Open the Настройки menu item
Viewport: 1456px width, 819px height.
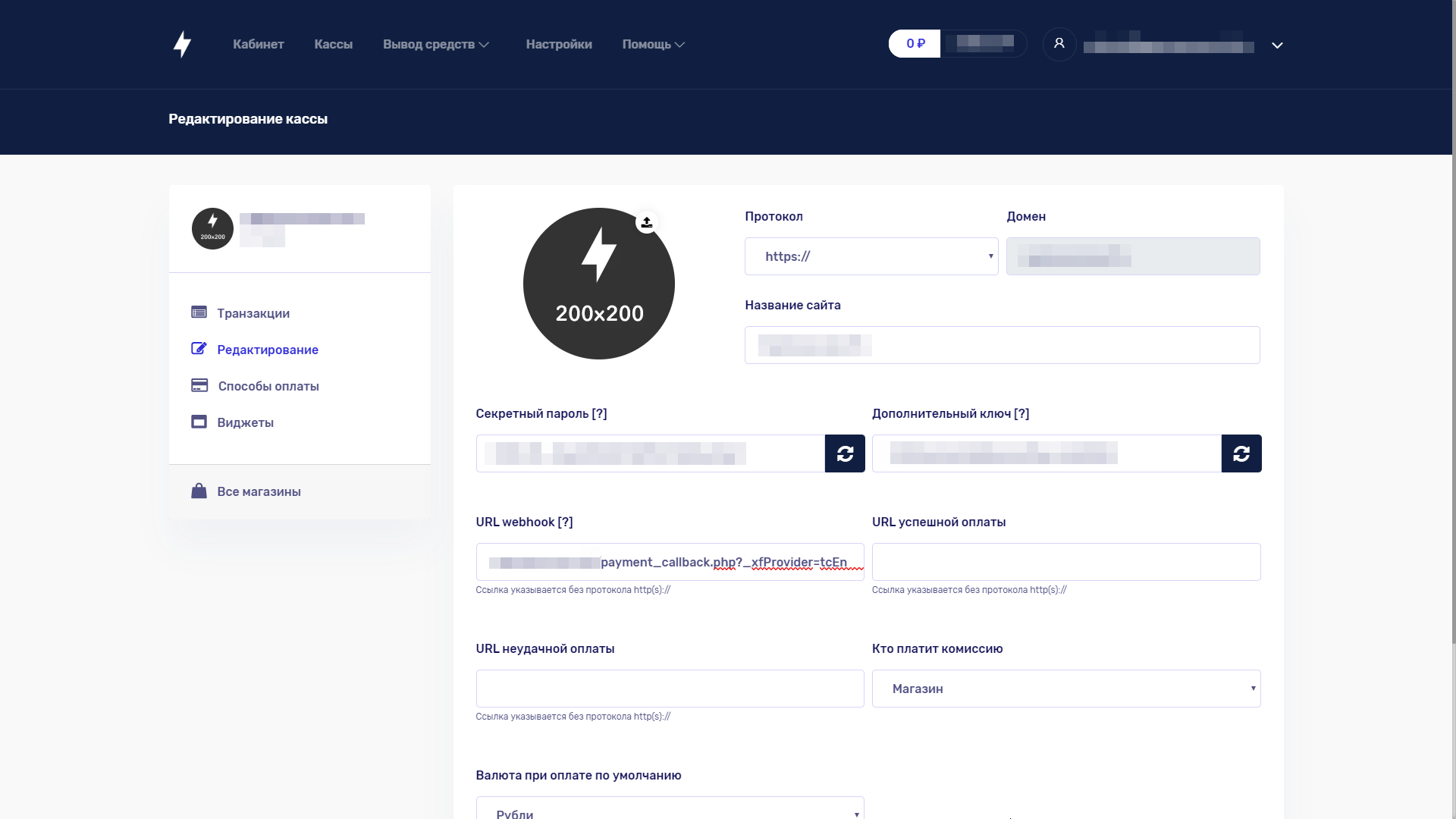(559, 45)
